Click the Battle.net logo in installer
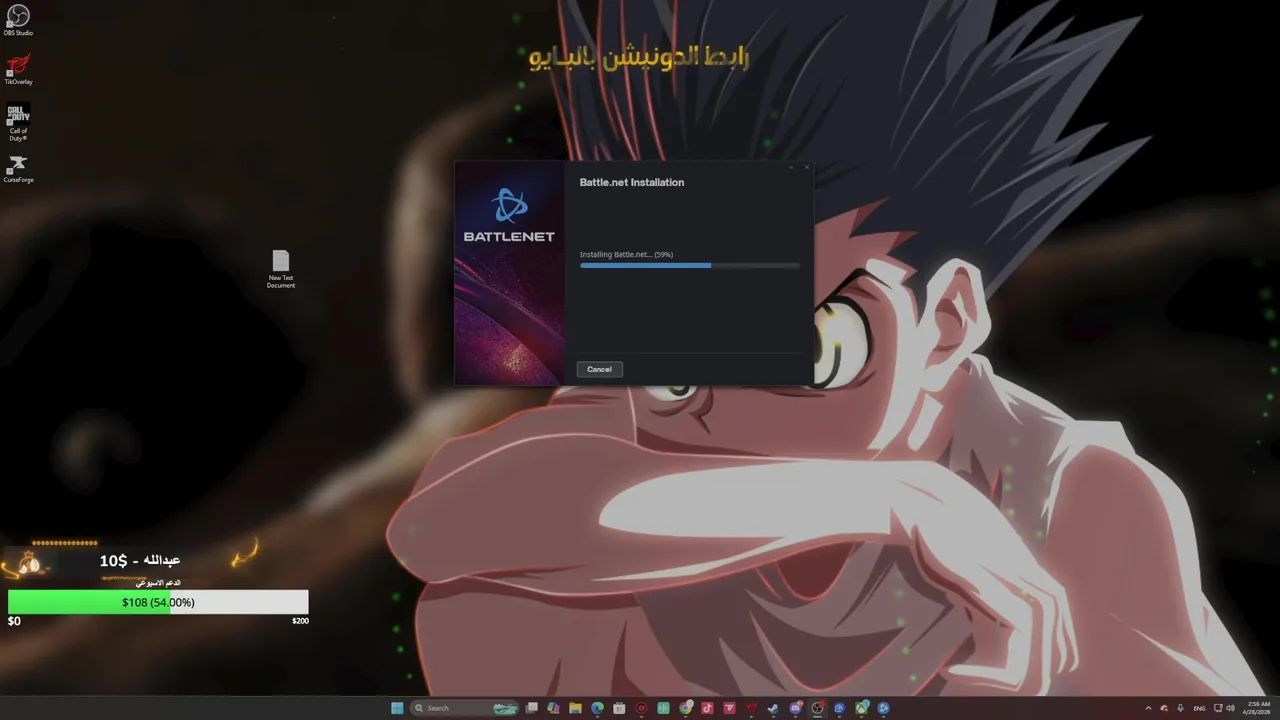This screenshot has height=720, width=1280. (509, 216)
